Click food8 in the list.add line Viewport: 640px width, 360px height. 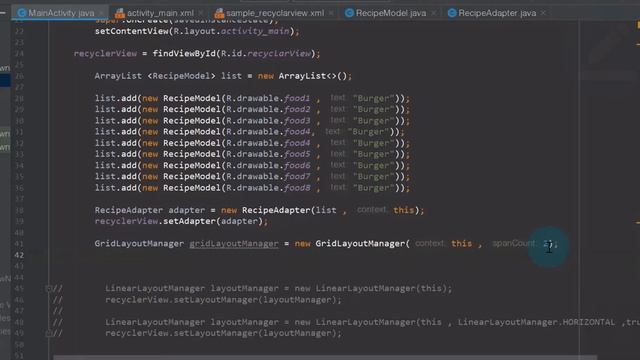297,188
